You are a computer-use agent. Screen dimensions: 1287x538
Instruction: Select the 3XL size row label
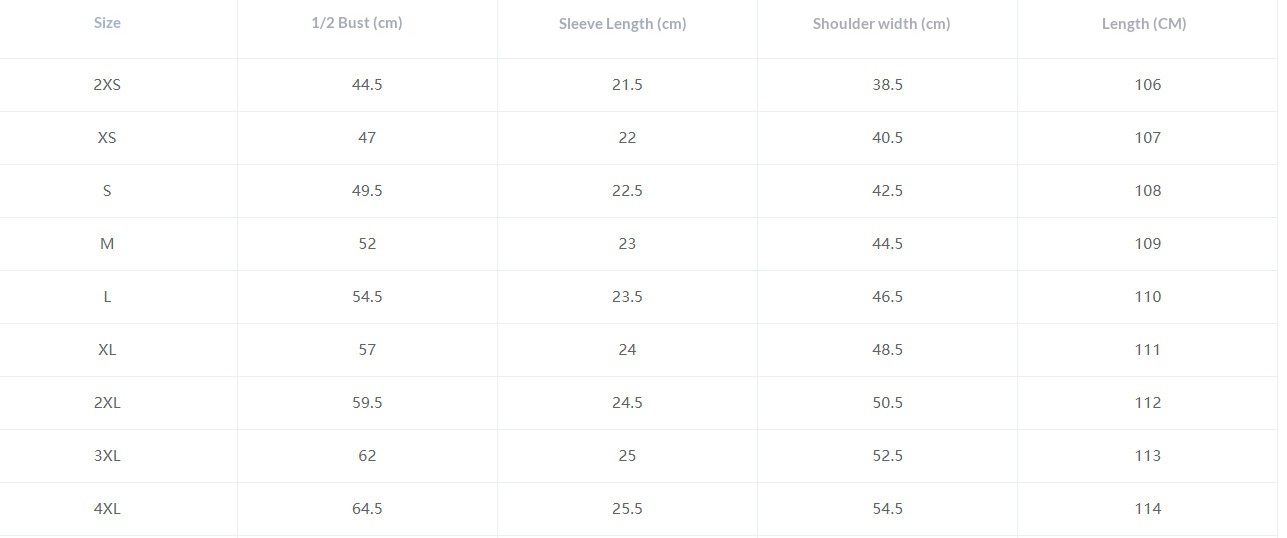click(107, 456)
